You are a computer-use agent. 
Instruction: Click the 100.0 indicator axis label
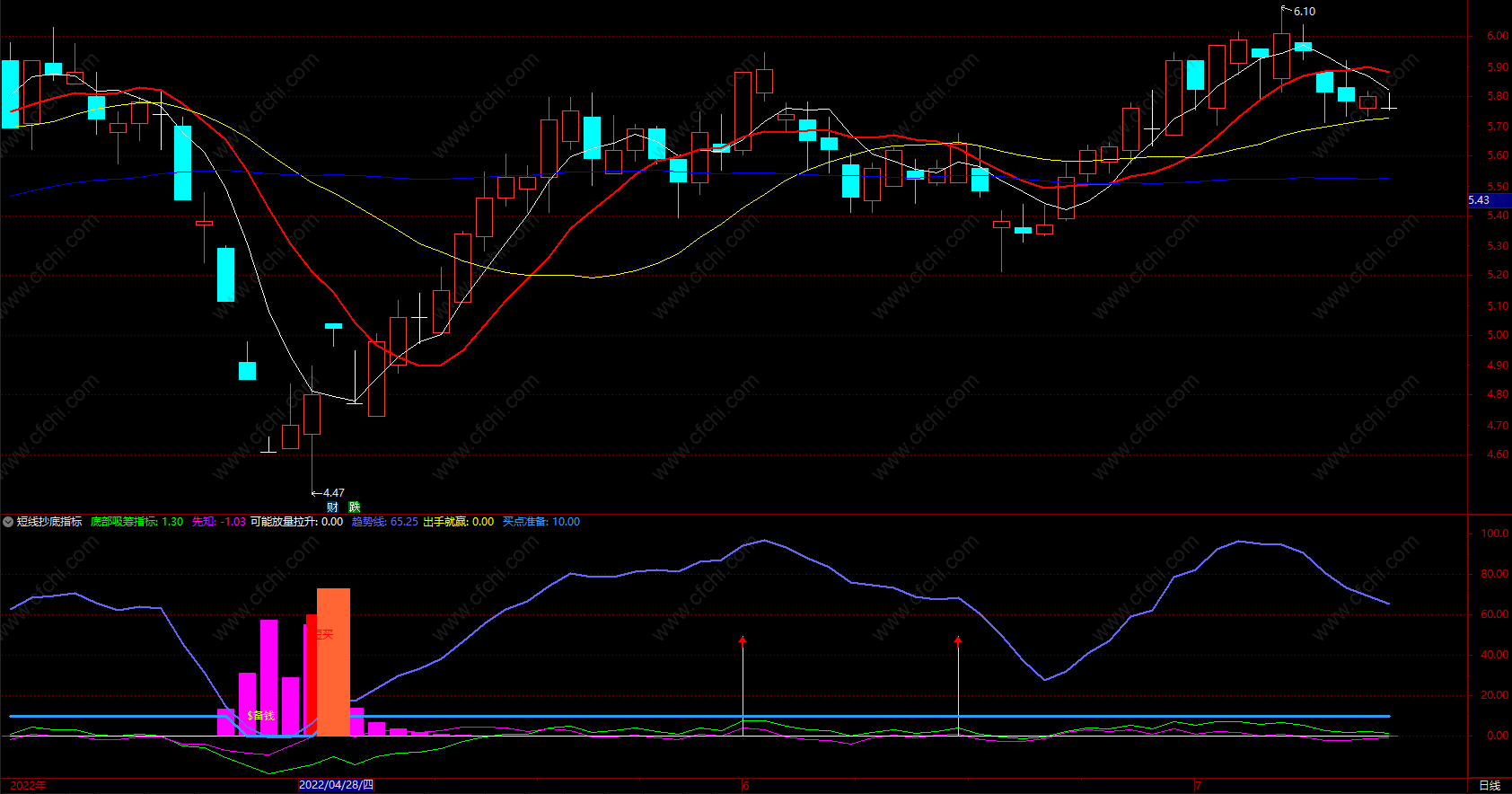point(1495,534)
